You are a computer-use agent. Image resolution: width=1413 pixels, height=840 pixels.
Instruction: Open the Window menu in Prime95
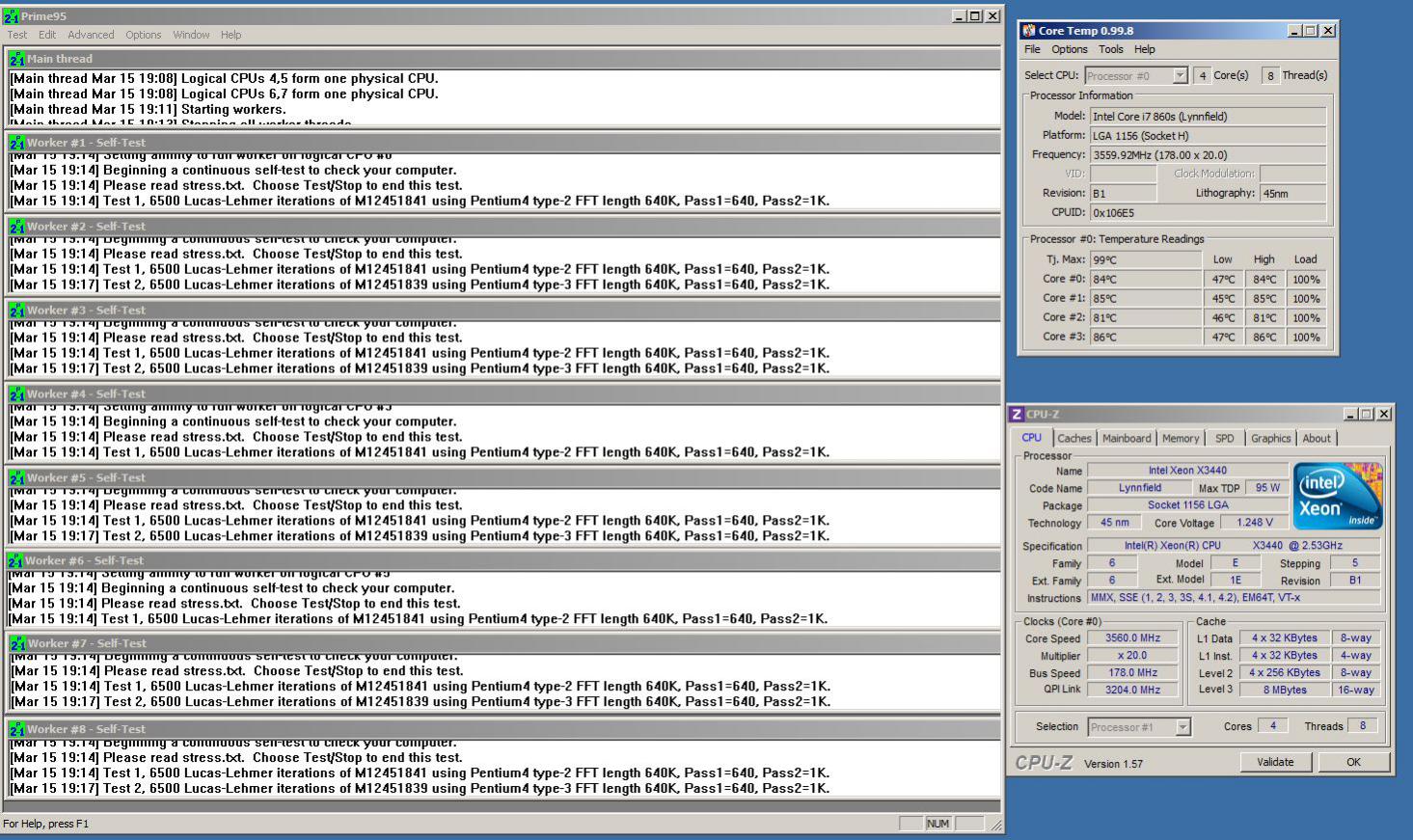coord(191,35)
